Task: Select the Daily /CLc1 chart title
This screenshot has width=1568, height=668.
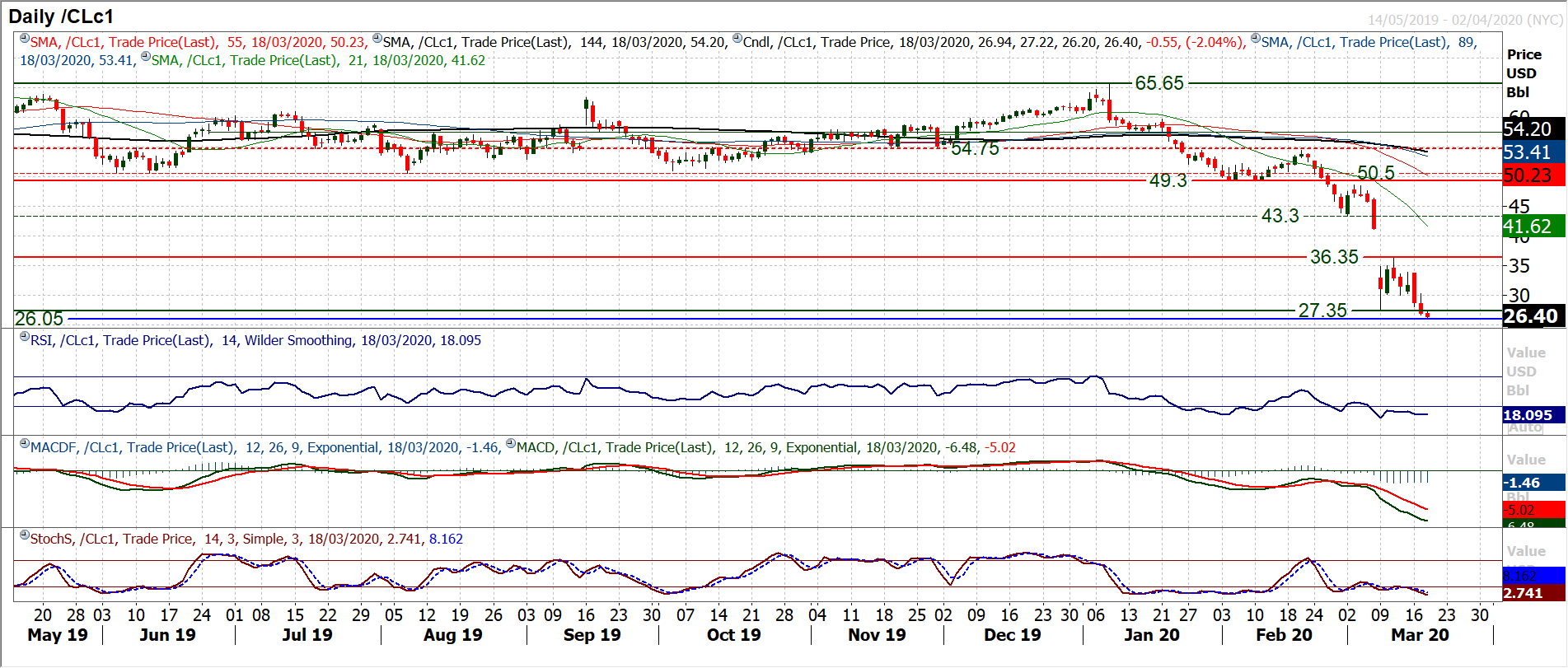Action: pos(61,16)
